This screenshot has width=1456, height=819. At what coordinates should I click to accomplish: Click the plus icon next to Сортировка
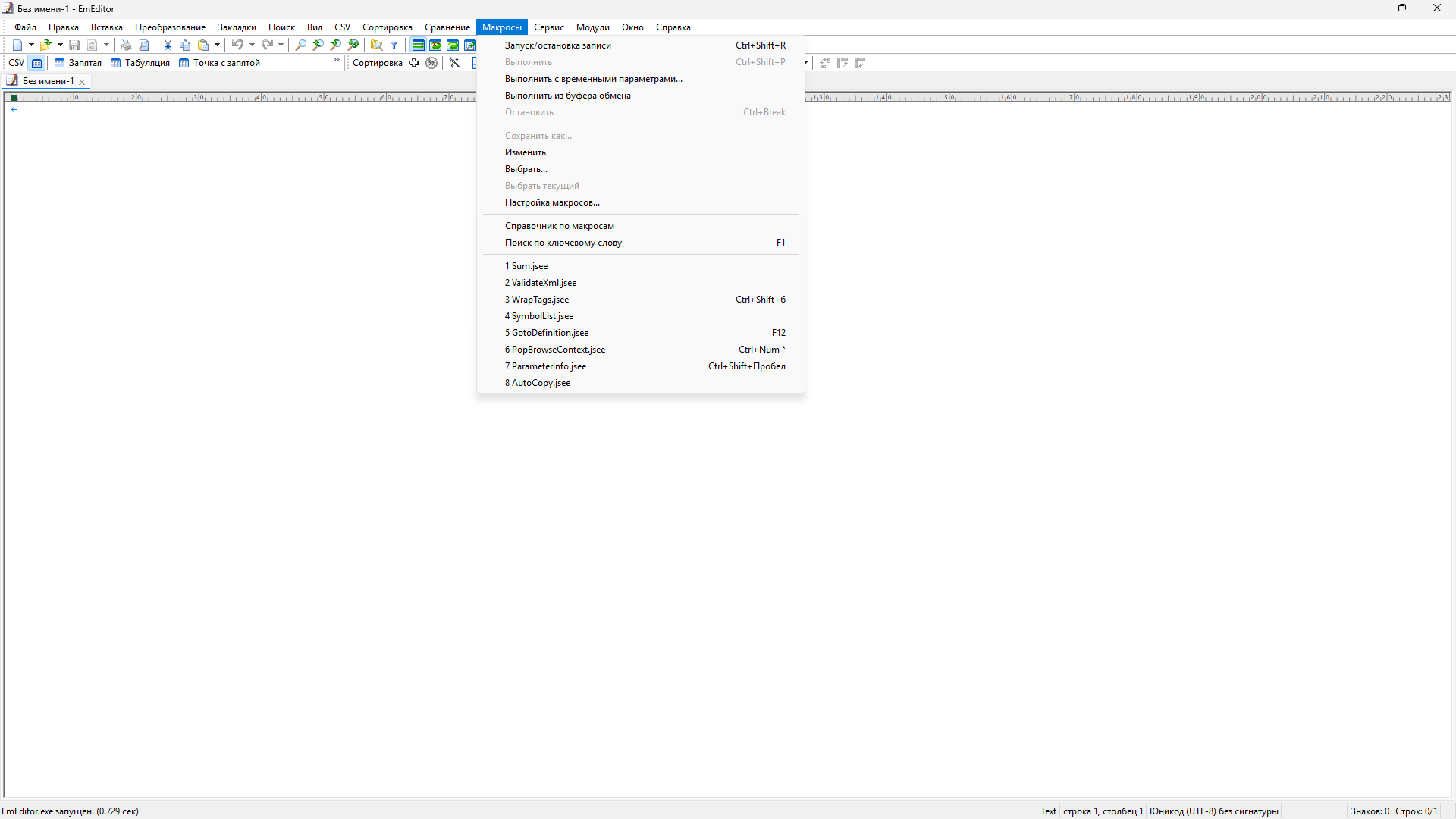(414, 63)
